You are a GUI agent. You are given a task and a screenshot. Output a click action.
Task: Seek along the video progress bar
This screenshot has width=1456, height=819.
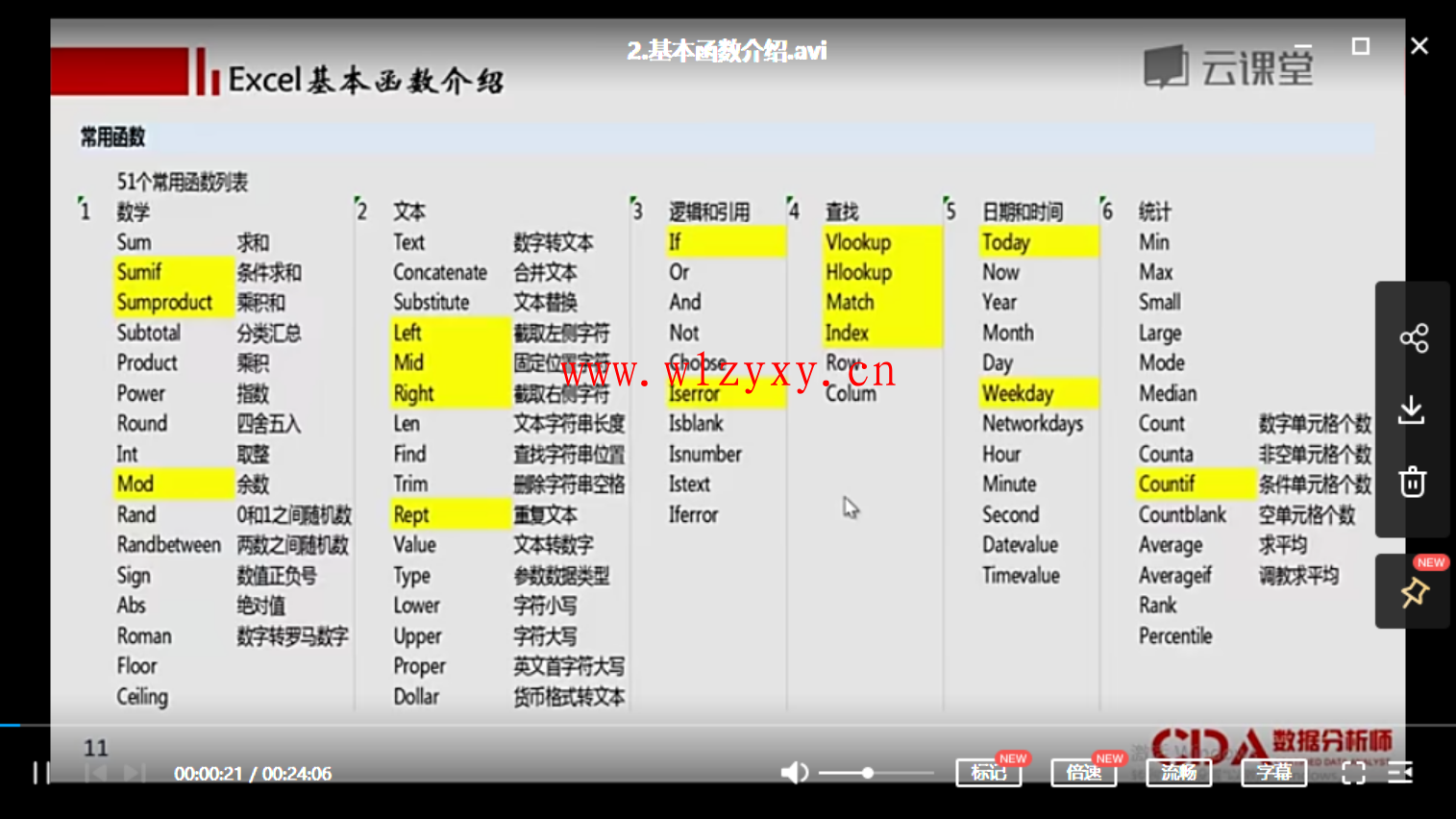pyautogui.click(x=728, y=725)
